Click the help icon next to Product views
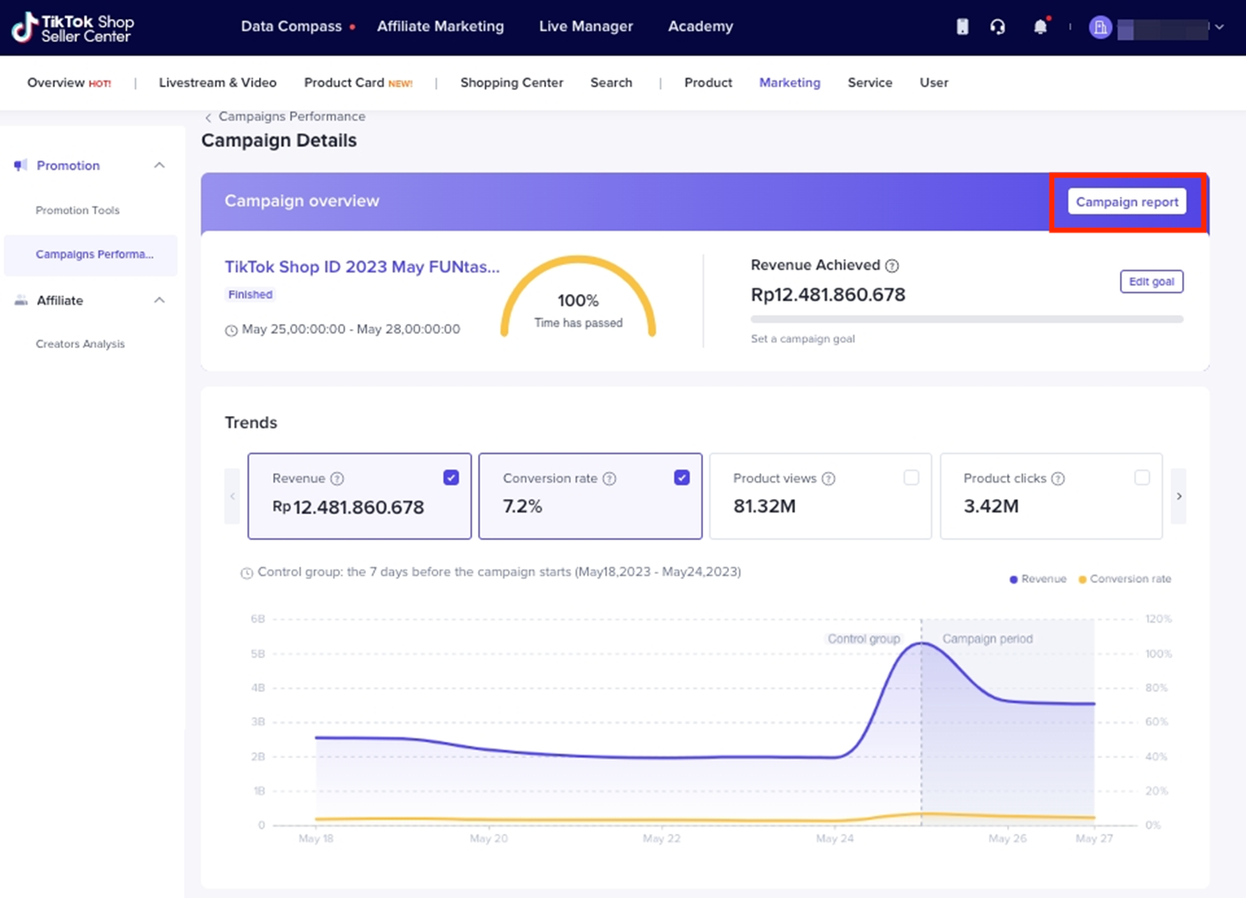Image resolution: width=1246 pixels, height=898 pixels. [x=828, y=479]
